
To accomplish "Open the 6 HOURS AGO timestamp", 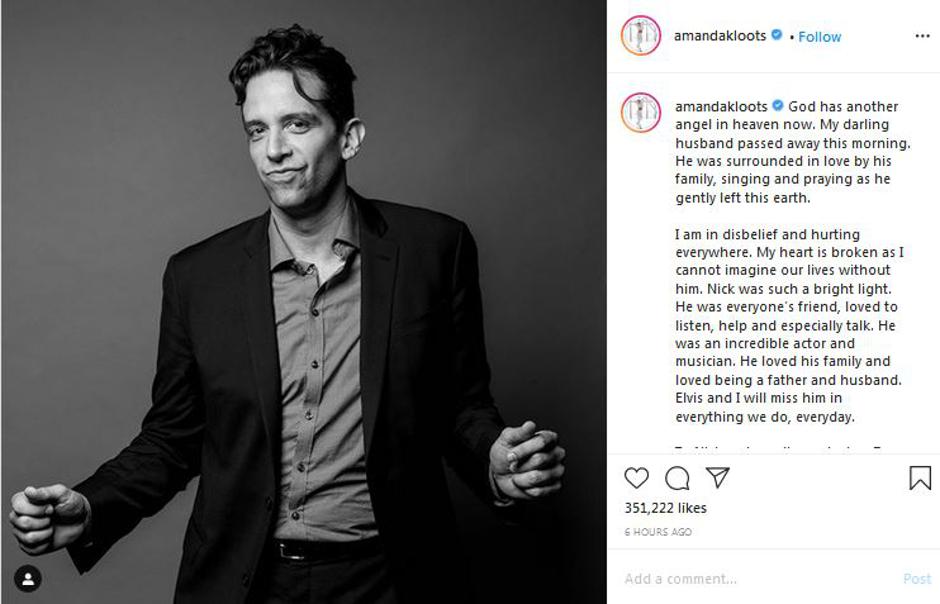I will click(x=658, y=531).
